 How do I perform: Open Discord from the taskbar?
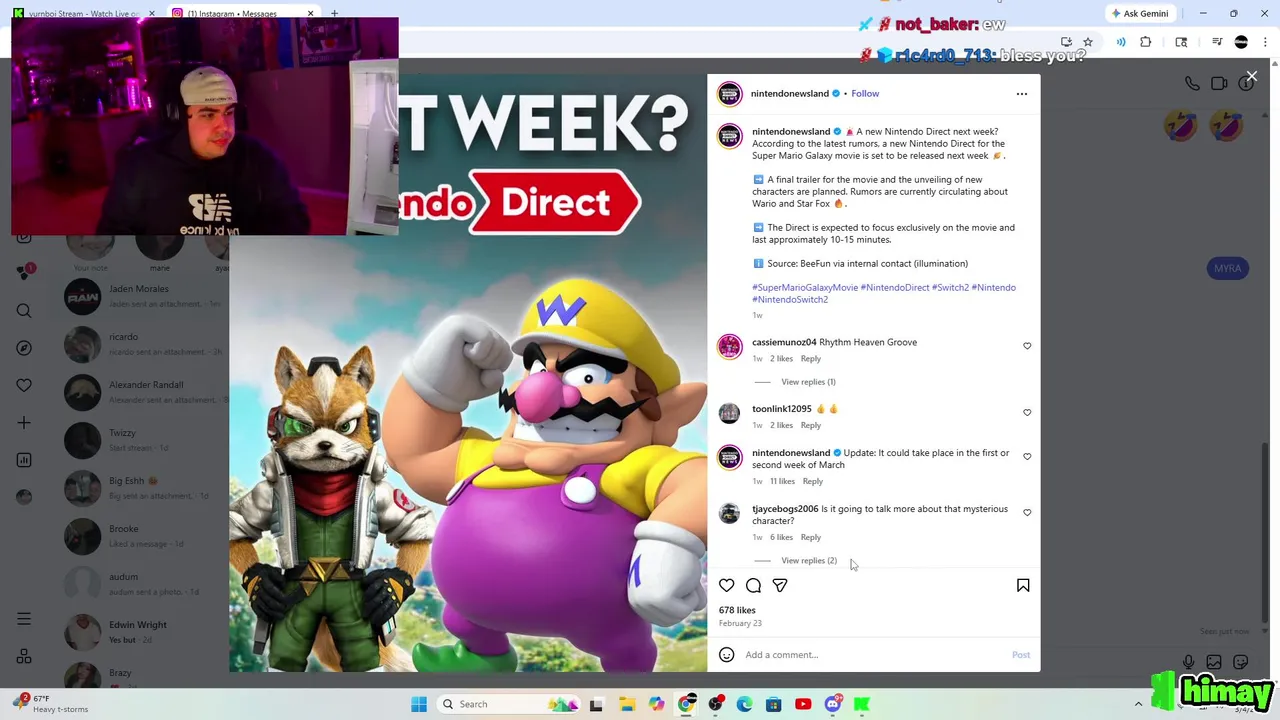click(x=832, y=704)
